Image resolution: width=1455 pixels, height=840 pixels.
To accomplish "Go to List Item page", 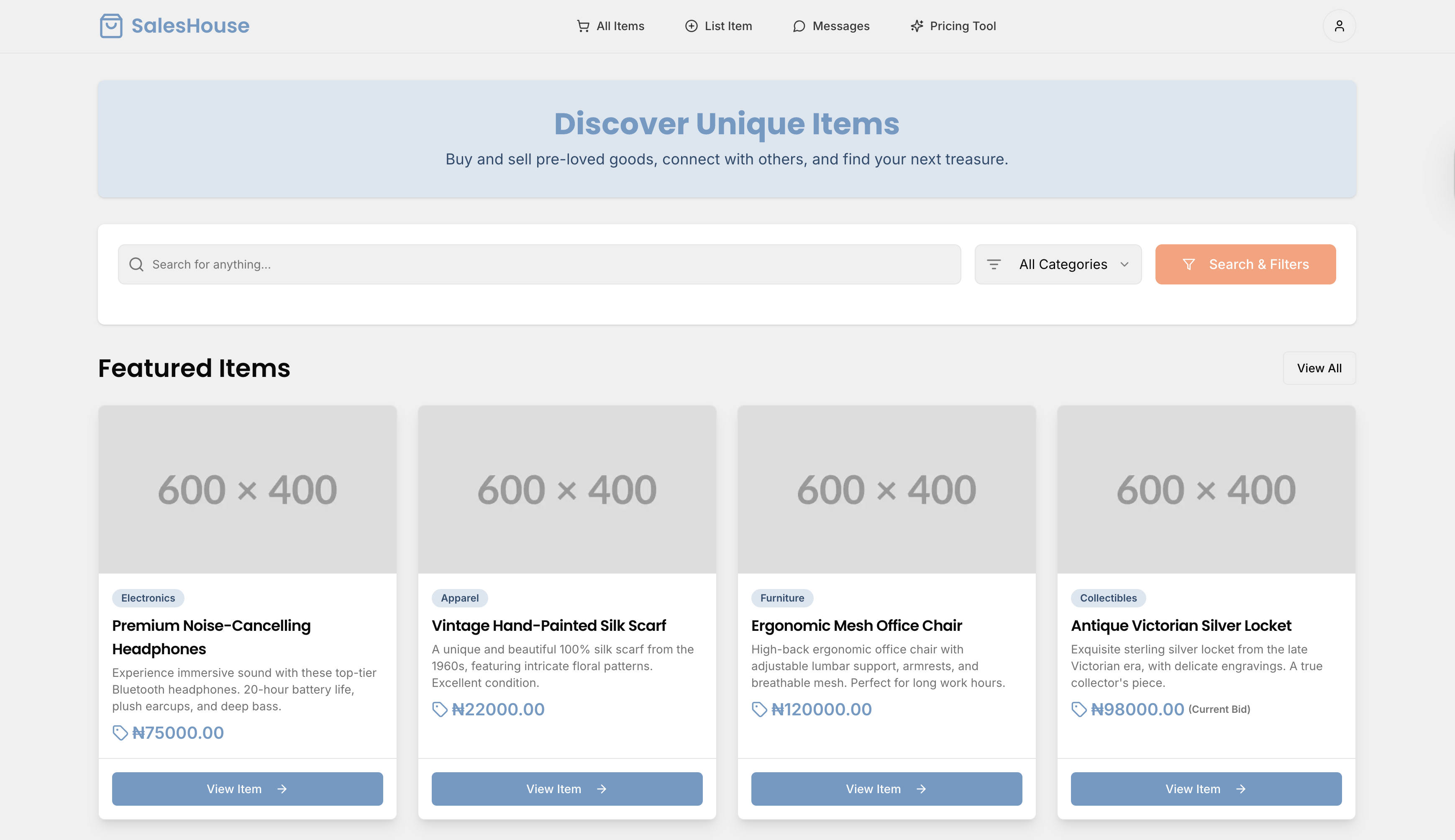I will pos(718,26).
